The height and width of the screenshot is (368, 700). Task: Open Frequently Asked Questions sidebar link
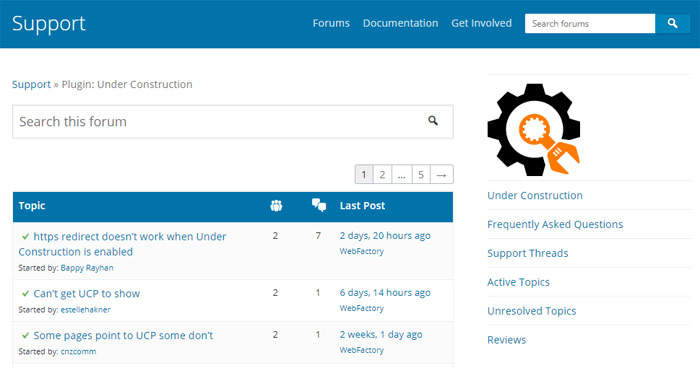coord(555,224)
